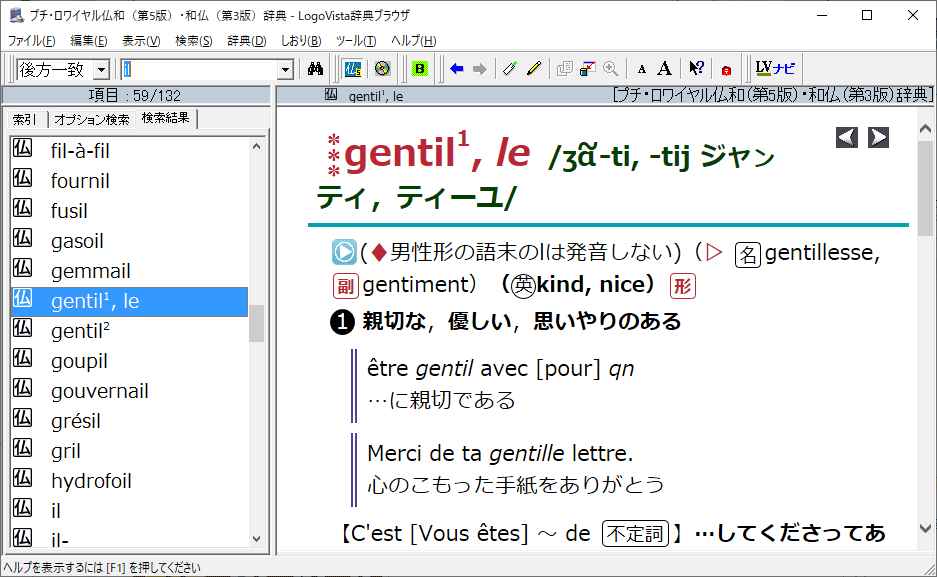The height and width of the screenshot is (577, 937).
Task: Go to next entry with right triangle button
Action: tap(878, 138)
